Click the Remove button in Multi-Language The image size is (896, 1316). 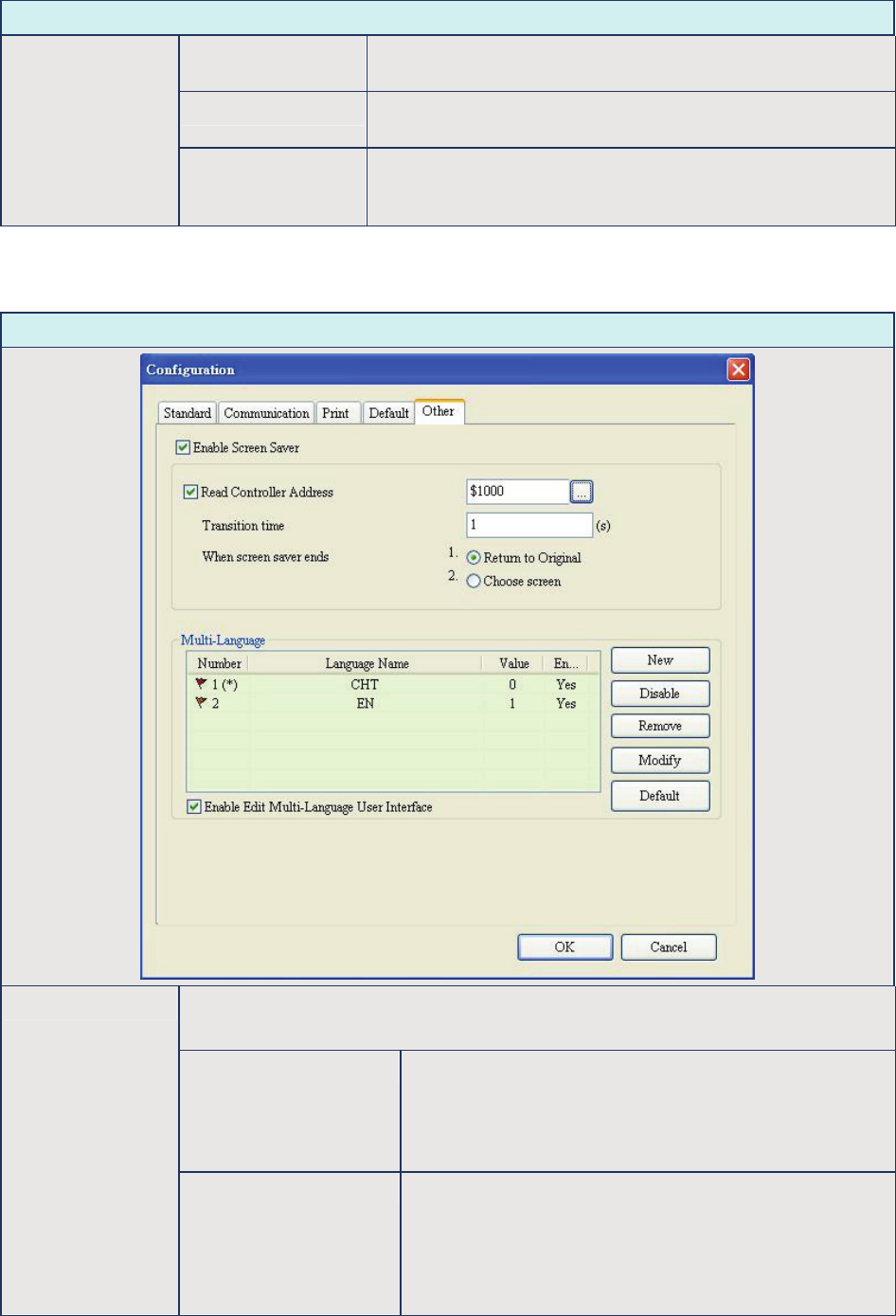click(x=660, y=726)
